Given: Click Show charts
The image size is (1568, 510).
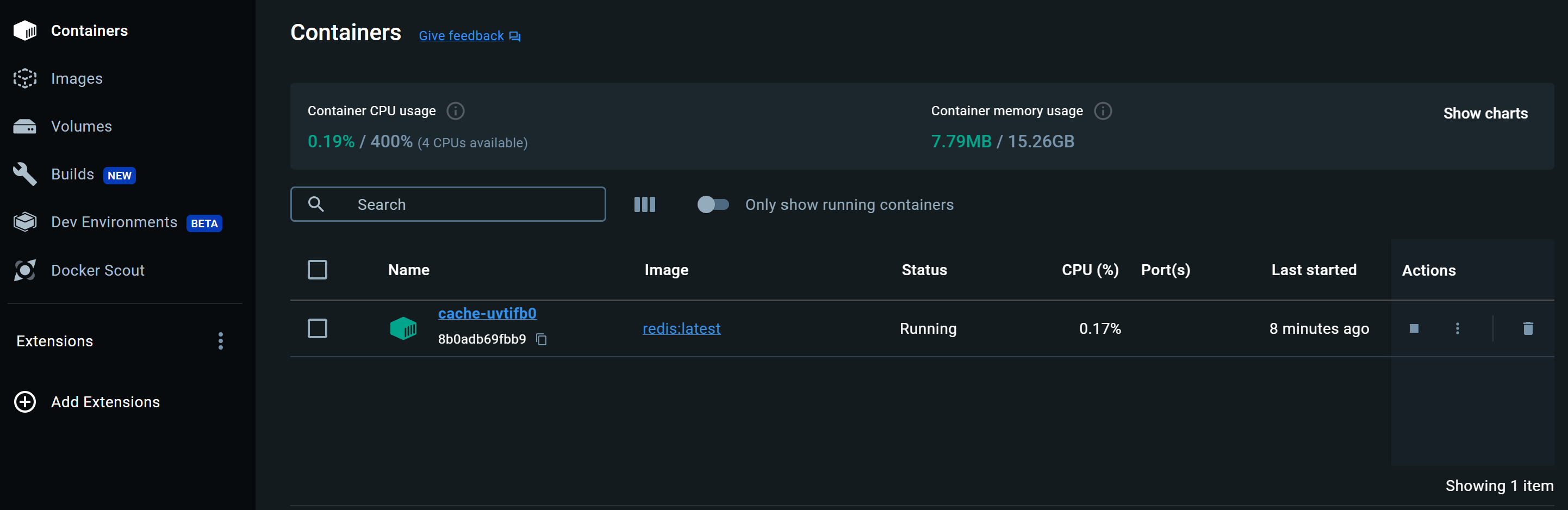Looking at the screenshot, I should tap(1485, 113).
